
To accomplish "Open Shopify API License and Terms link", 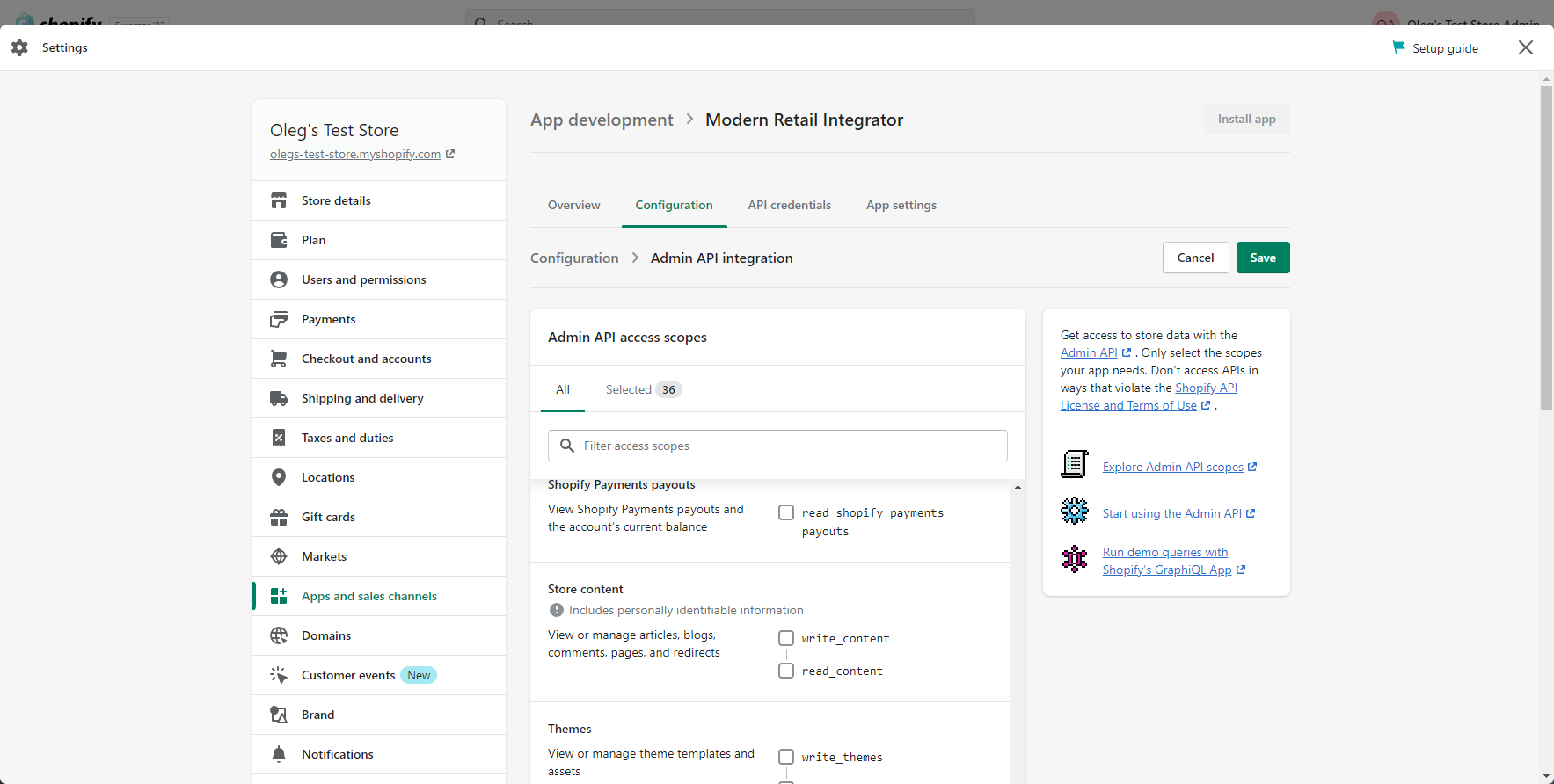I will tap(1149, 396).
